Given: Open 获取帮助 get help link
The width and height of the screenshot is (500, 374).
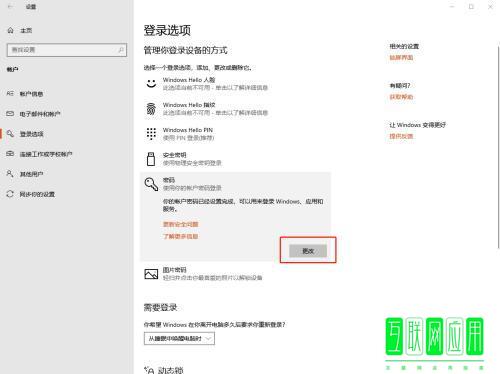Looking at the screenshot, I should pos(401,97).
